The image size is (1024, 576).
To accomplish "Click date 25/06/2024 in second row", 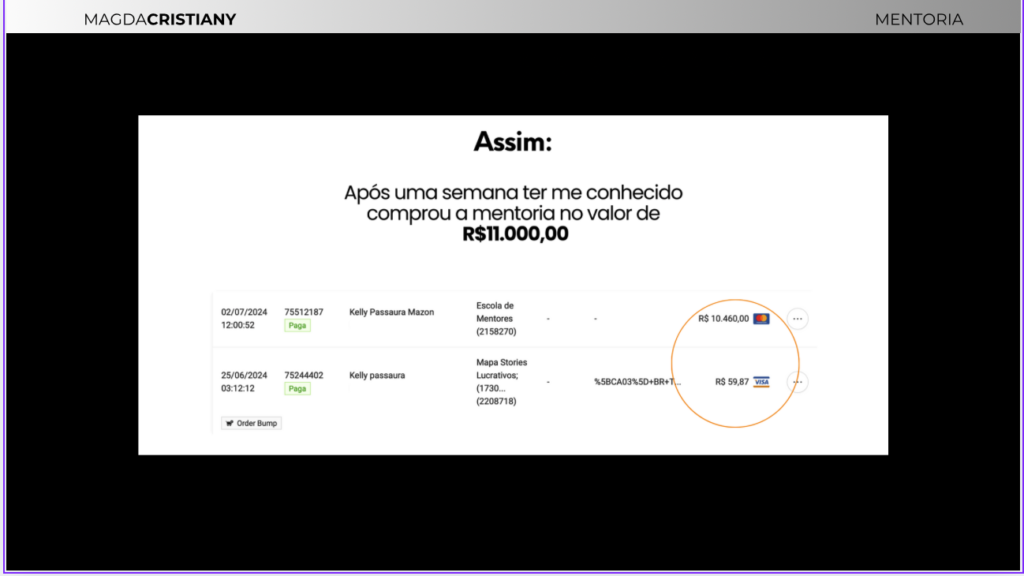I will click(244, 375).
